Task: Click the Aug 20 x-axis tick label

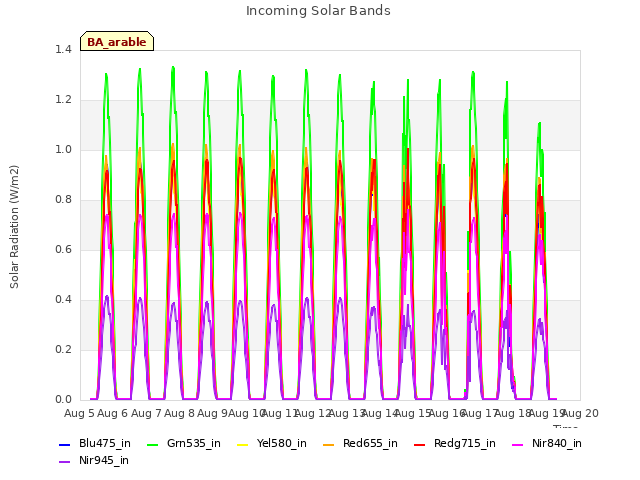Action: tap(580, 413)
